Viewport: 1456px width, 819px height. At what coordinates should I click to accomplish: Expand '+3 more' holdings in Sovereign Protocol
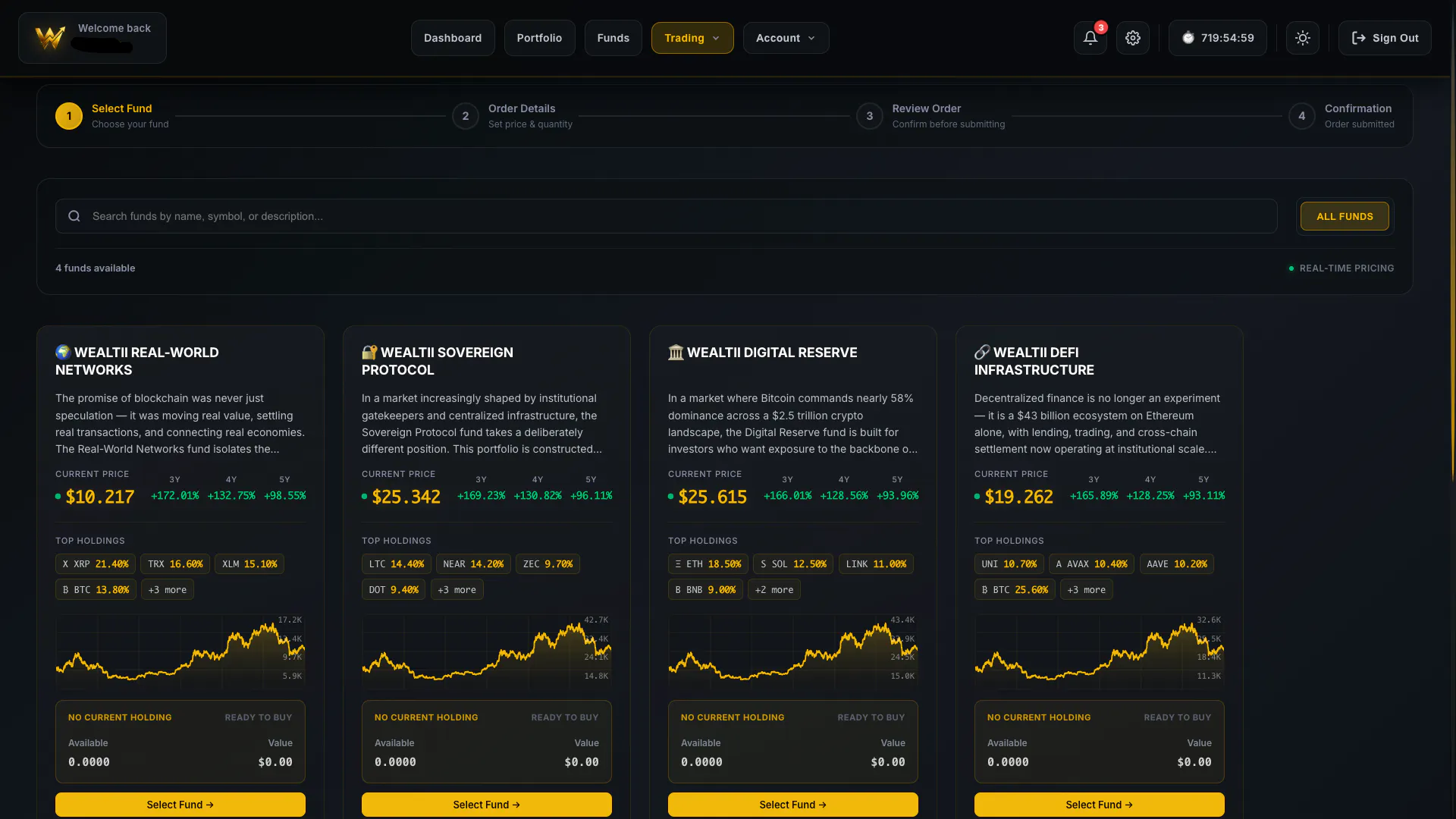point(457,589)
